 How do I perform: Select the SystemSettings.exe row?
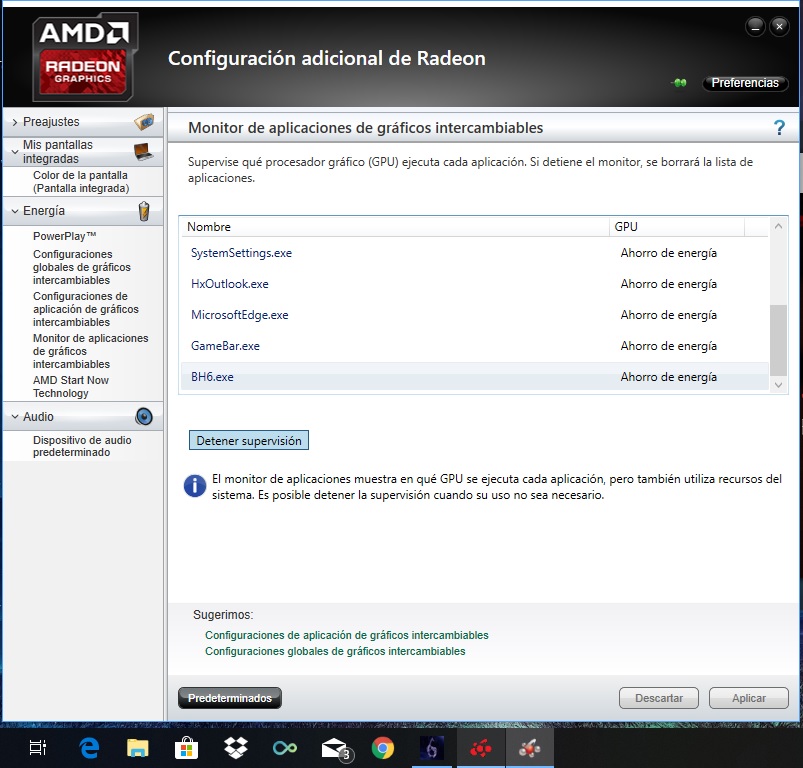point(475,253)
